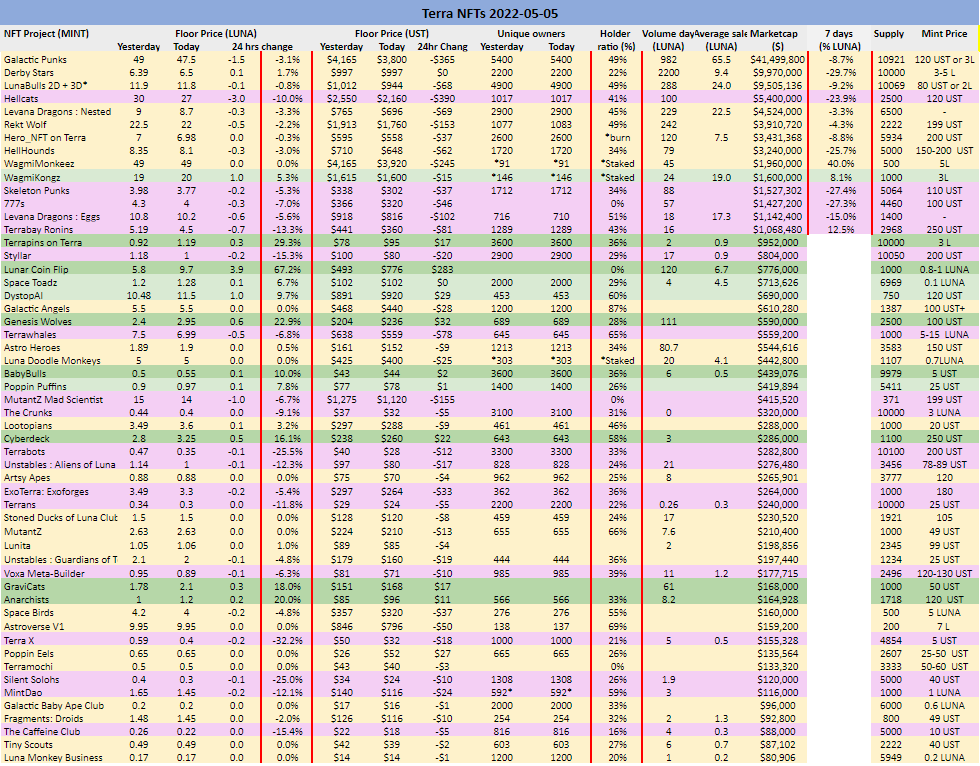
Task: Select the 'Lootopians' cell
Action: tap(28, 426)
